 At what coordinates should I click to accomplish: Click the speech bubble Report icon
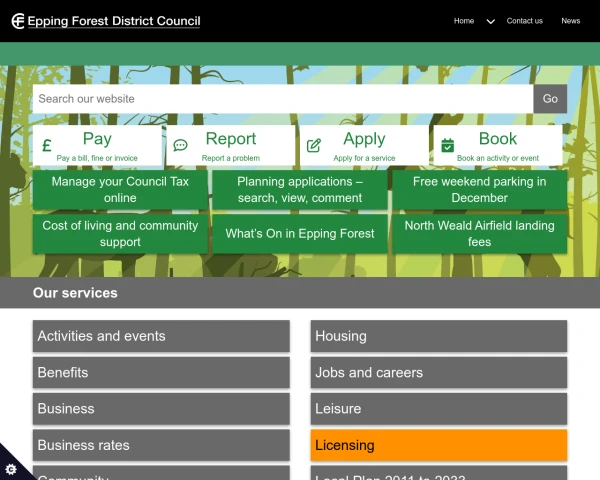tap(180, 146)
